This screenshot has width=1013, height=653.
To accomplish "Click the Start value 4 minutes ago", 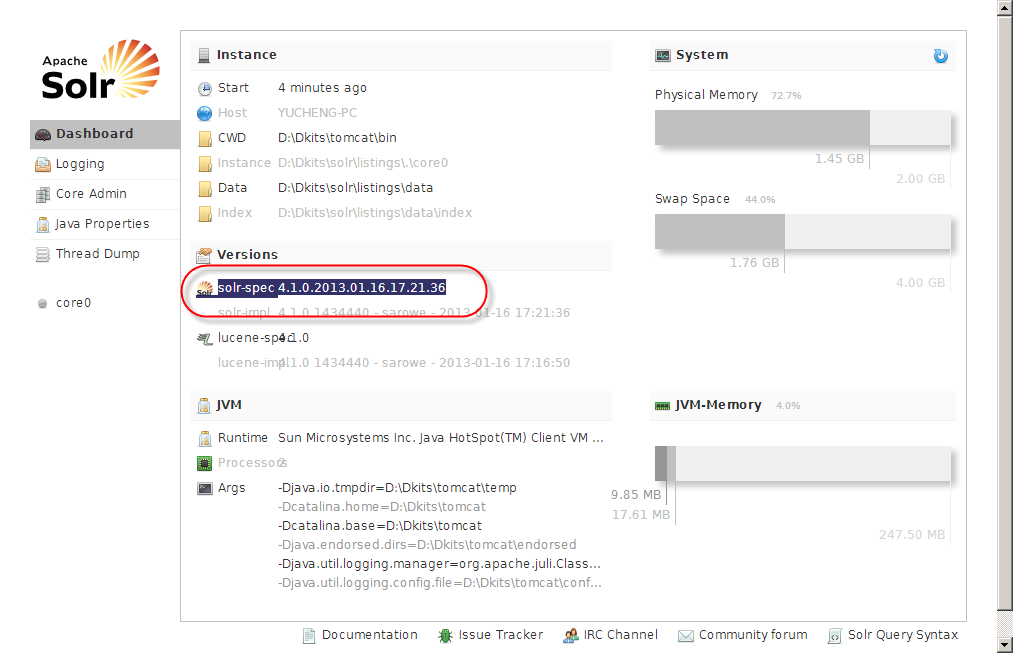I will (x=322, y=88).
